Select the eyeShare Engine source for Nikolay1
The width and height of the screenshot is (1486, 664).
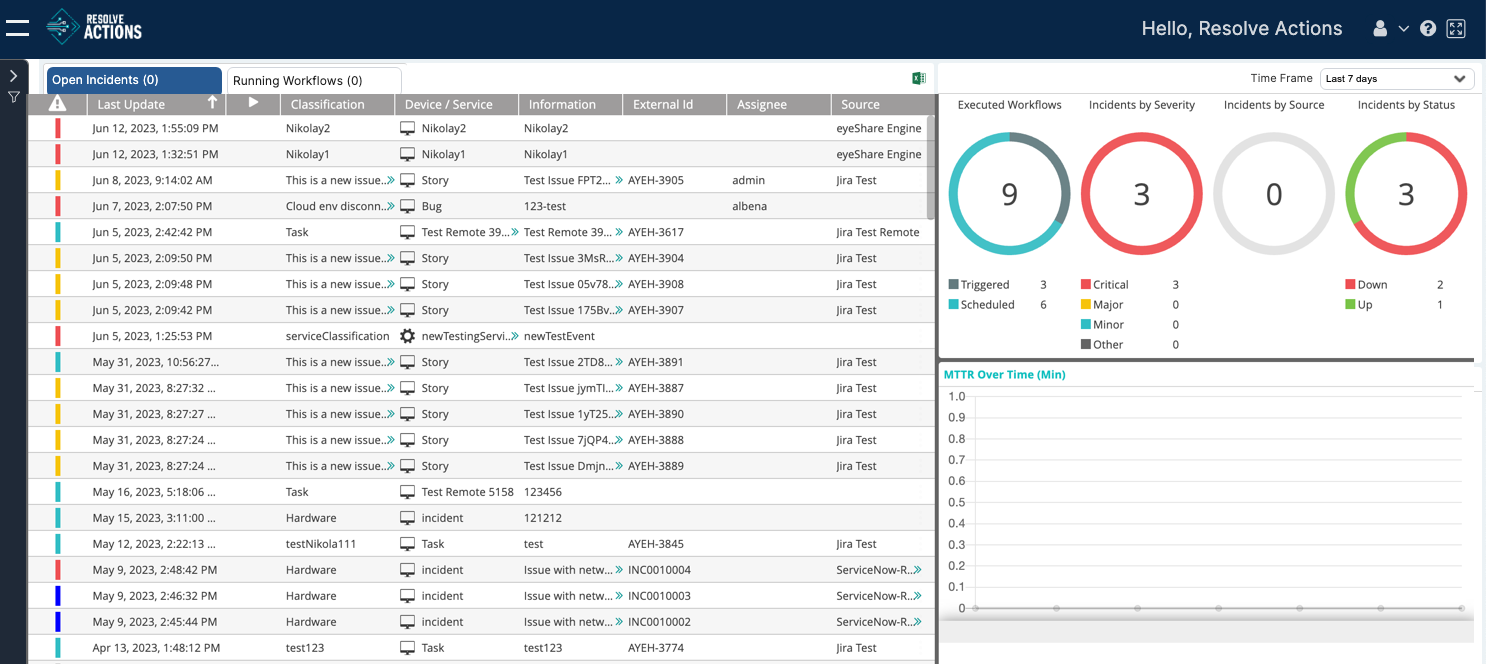click(x=879, y=154)
